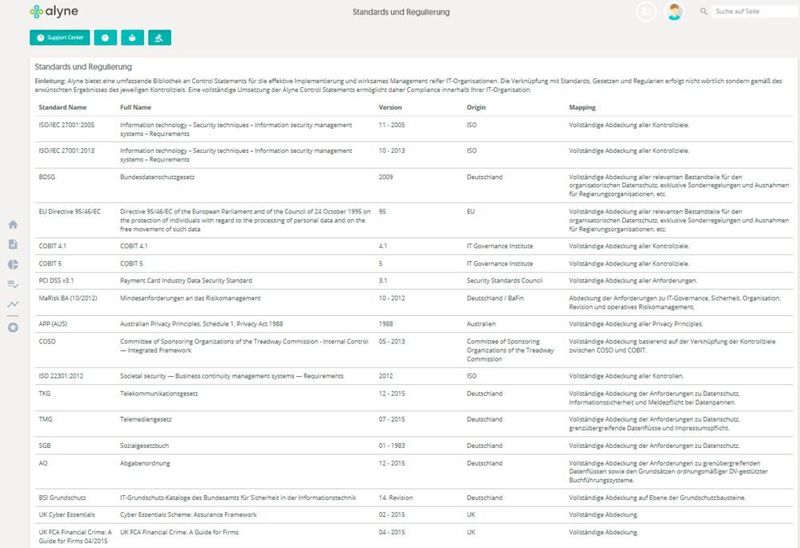Screen dimensions: 800x548
Task: Click '14. Revision' version cell
Action: (x=396, y=497)
